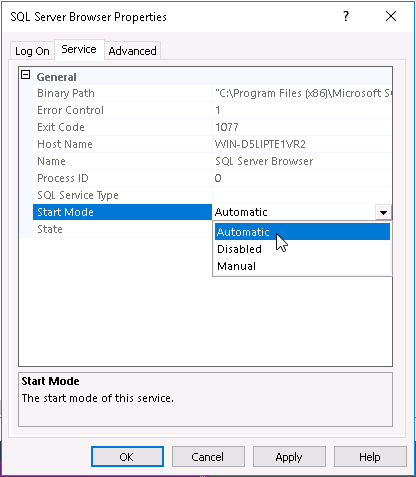This screenshot has width=416, height=477.
Task: Select the Host Name property label
Action: [x=65, y=144]
